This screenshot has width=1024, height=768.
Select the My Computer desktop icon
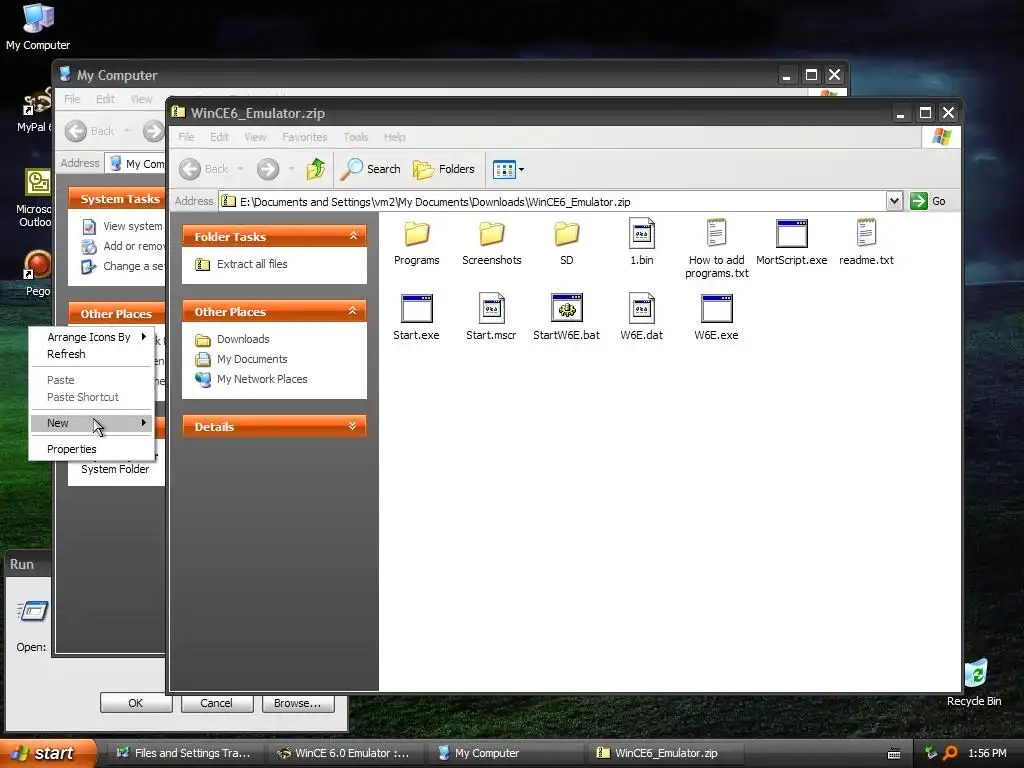38,27
